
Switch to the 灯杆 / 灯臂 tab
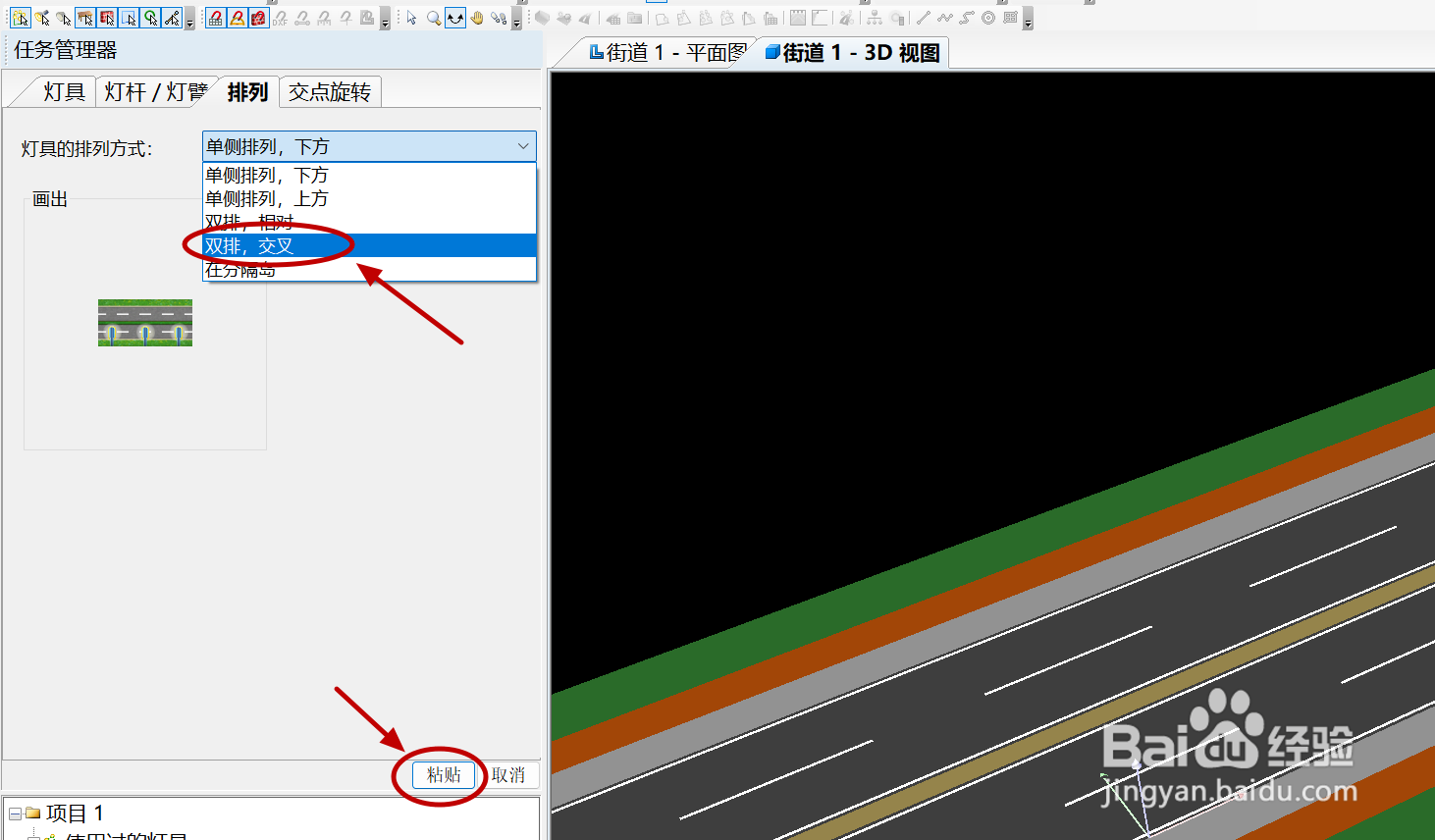tap(156, 92)
